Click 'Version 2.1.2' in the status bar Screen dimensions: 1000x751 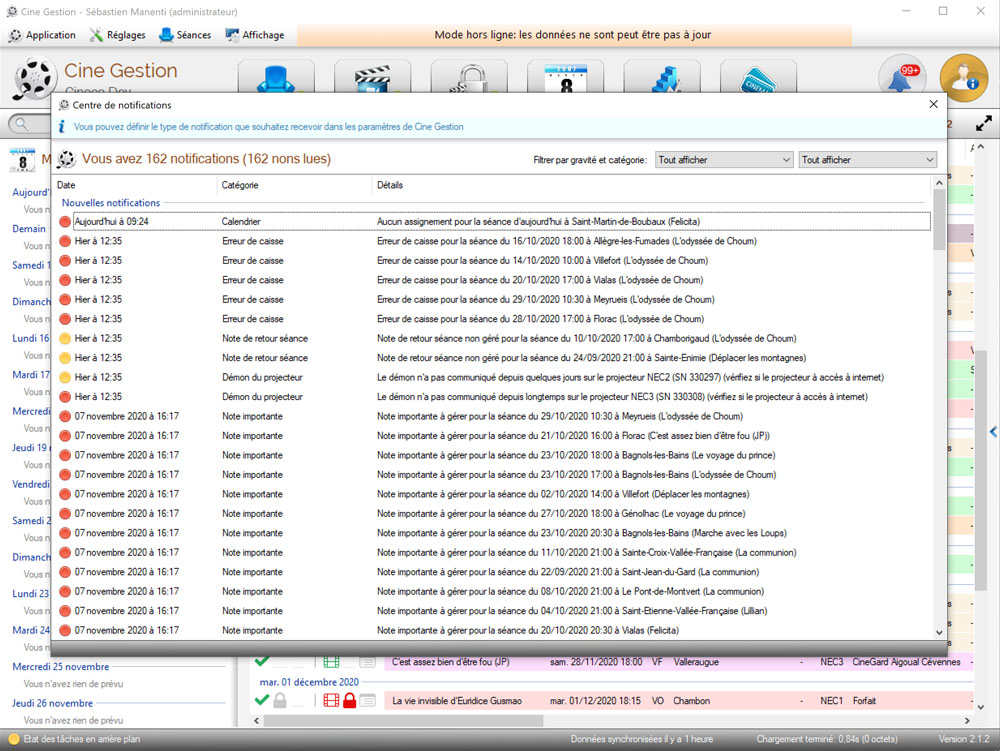click(964, 740)
